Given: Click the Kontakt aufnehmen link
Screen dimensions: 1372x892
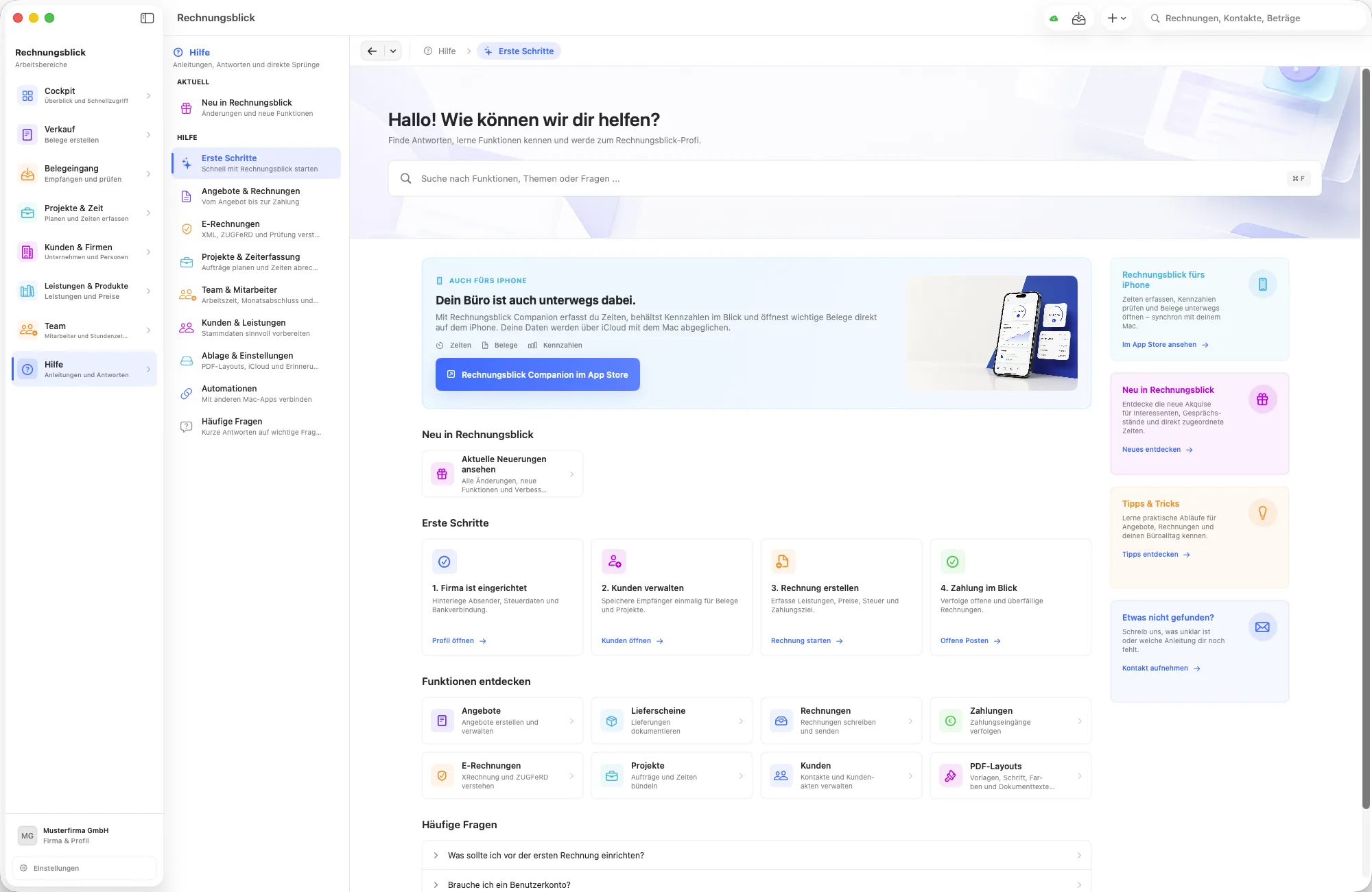Looking at the screenshot, I should (x=1161, y=668).
